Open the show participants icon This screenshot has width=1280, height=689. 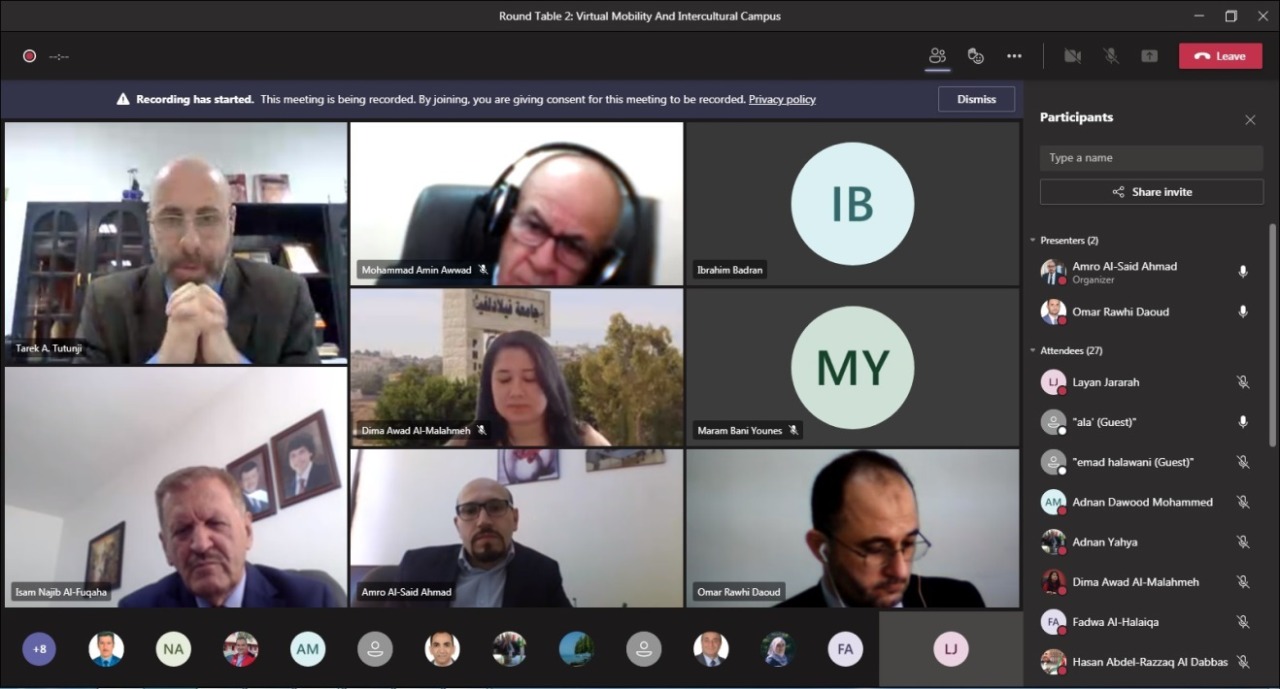937,56
